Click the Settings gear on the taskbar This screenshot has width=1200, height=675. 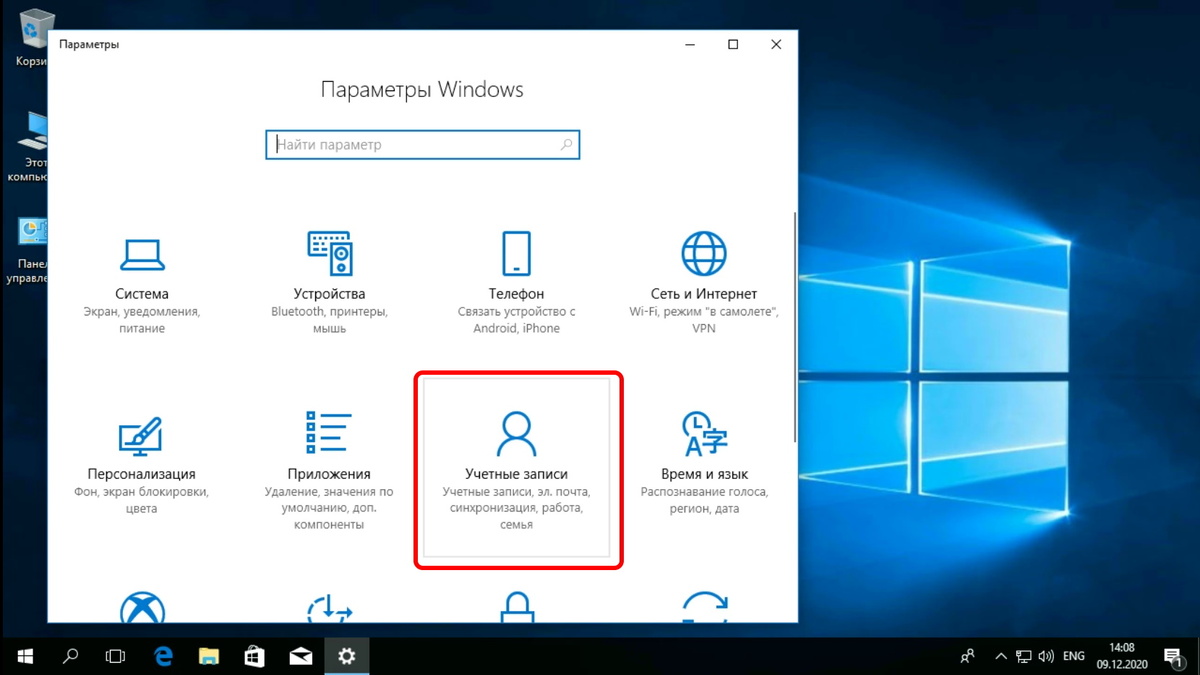tap(347, 656)
